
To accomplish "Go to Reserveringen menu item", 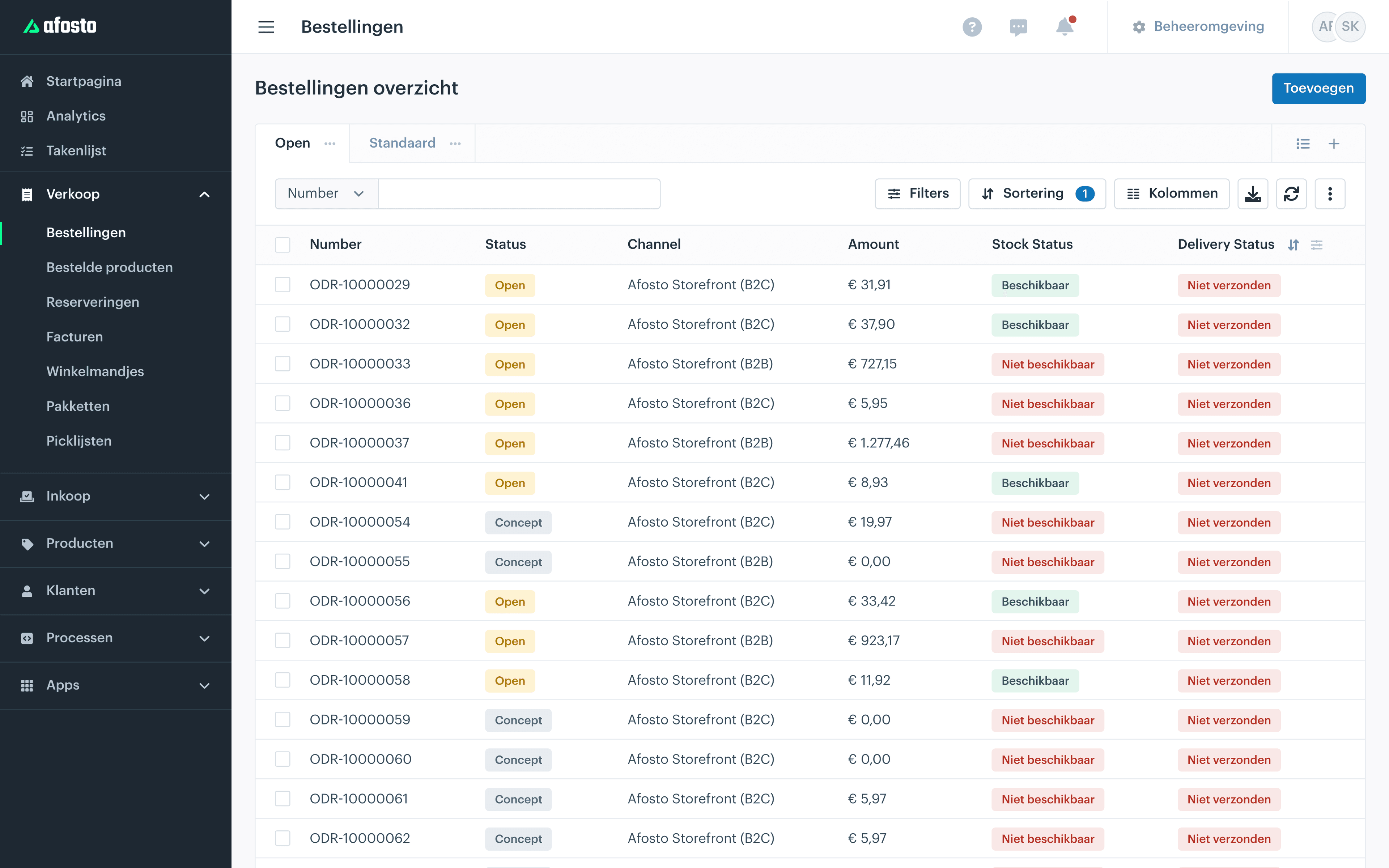I will 93,302.
